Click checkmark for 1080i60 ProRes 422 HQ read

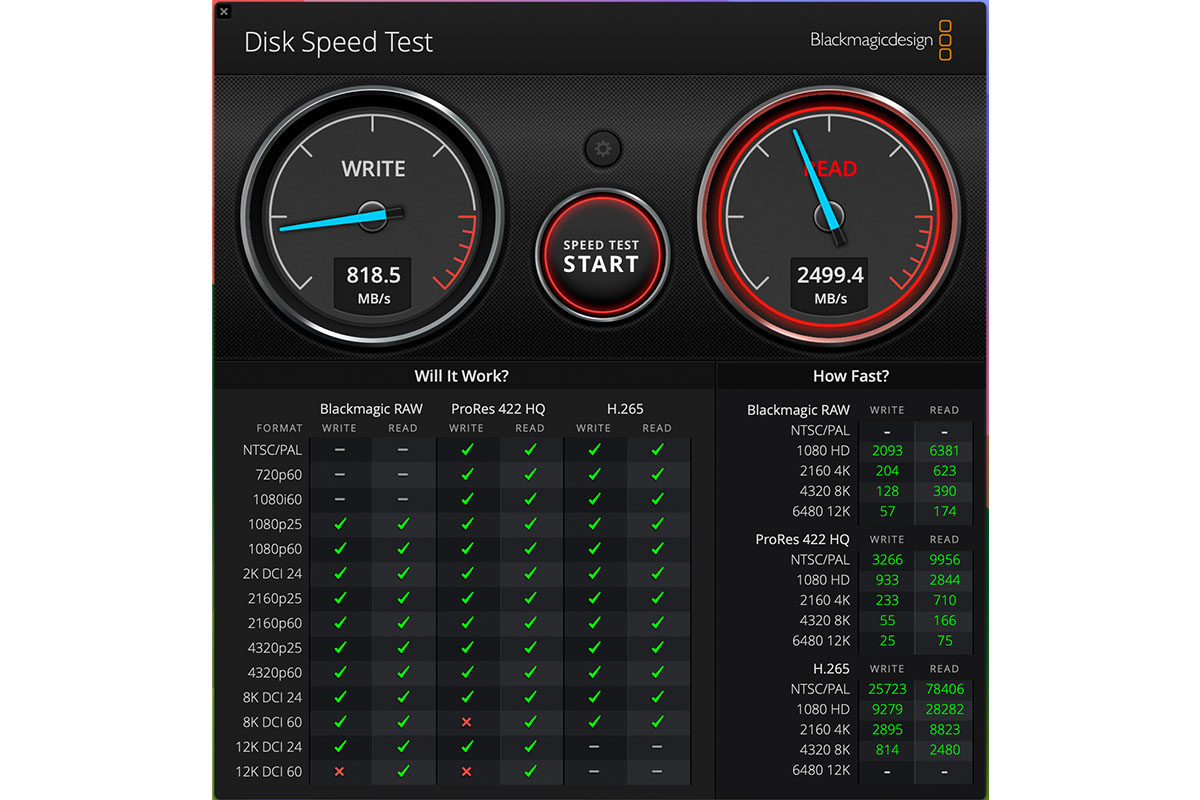pyautogui.click(x=530, y=499)
